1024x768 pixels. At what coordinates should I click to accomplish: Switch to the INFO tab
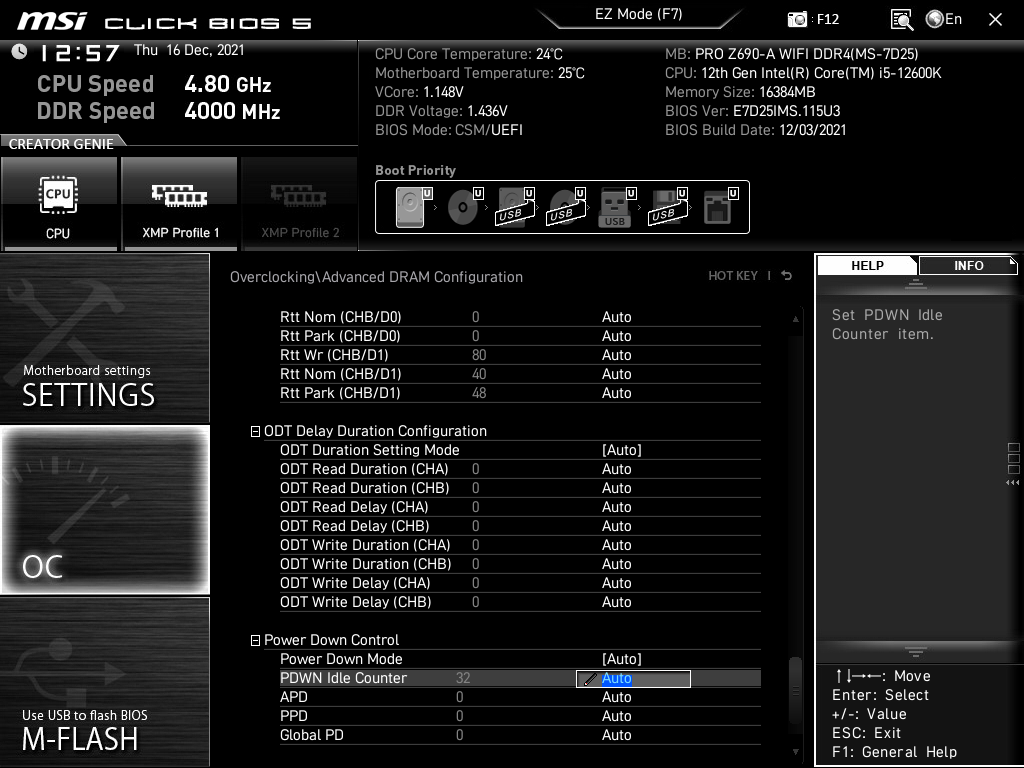(x=968, y=265)
